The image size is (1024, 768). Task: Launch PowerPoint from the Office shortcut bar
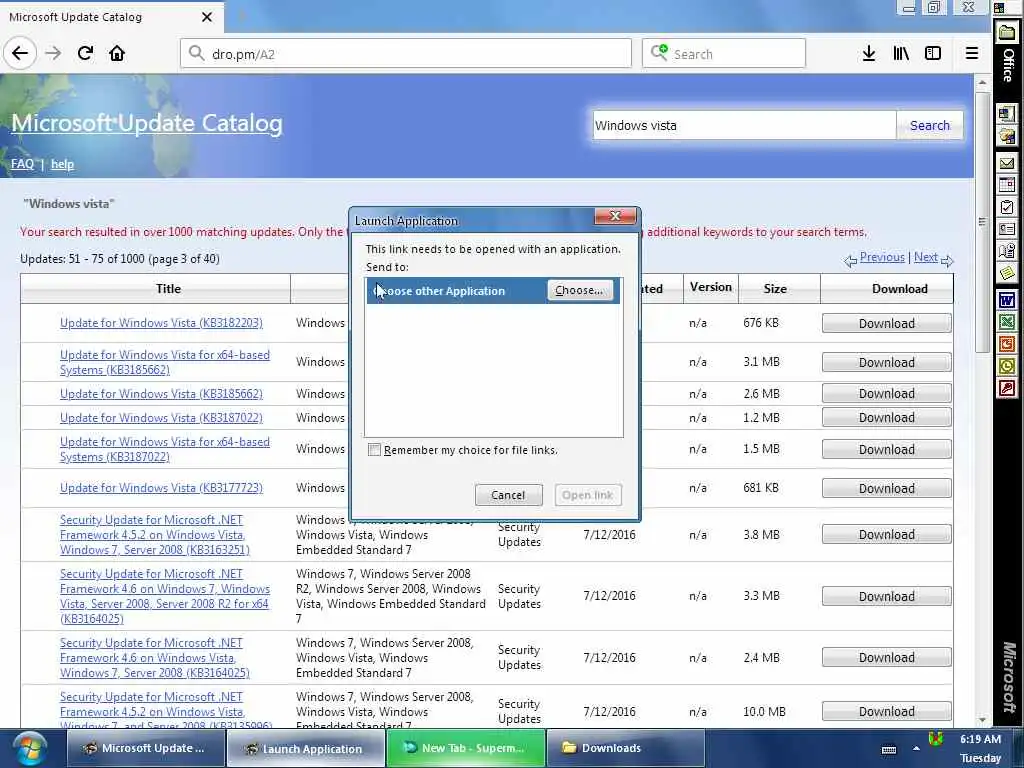[1007, 344]
